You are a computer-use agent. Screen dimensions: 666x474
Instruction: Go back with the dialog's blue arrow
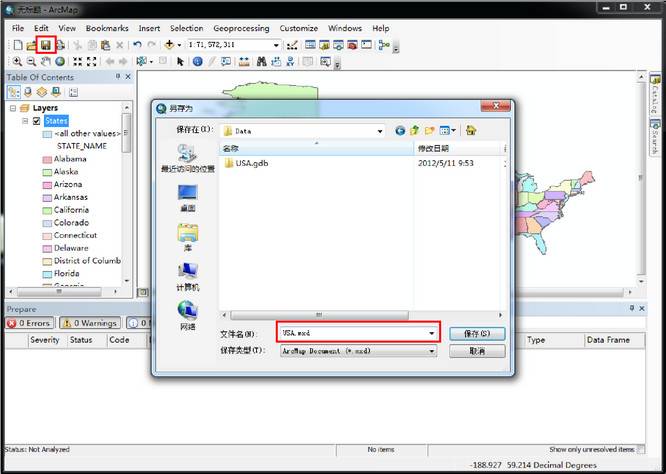pos(400,131)
